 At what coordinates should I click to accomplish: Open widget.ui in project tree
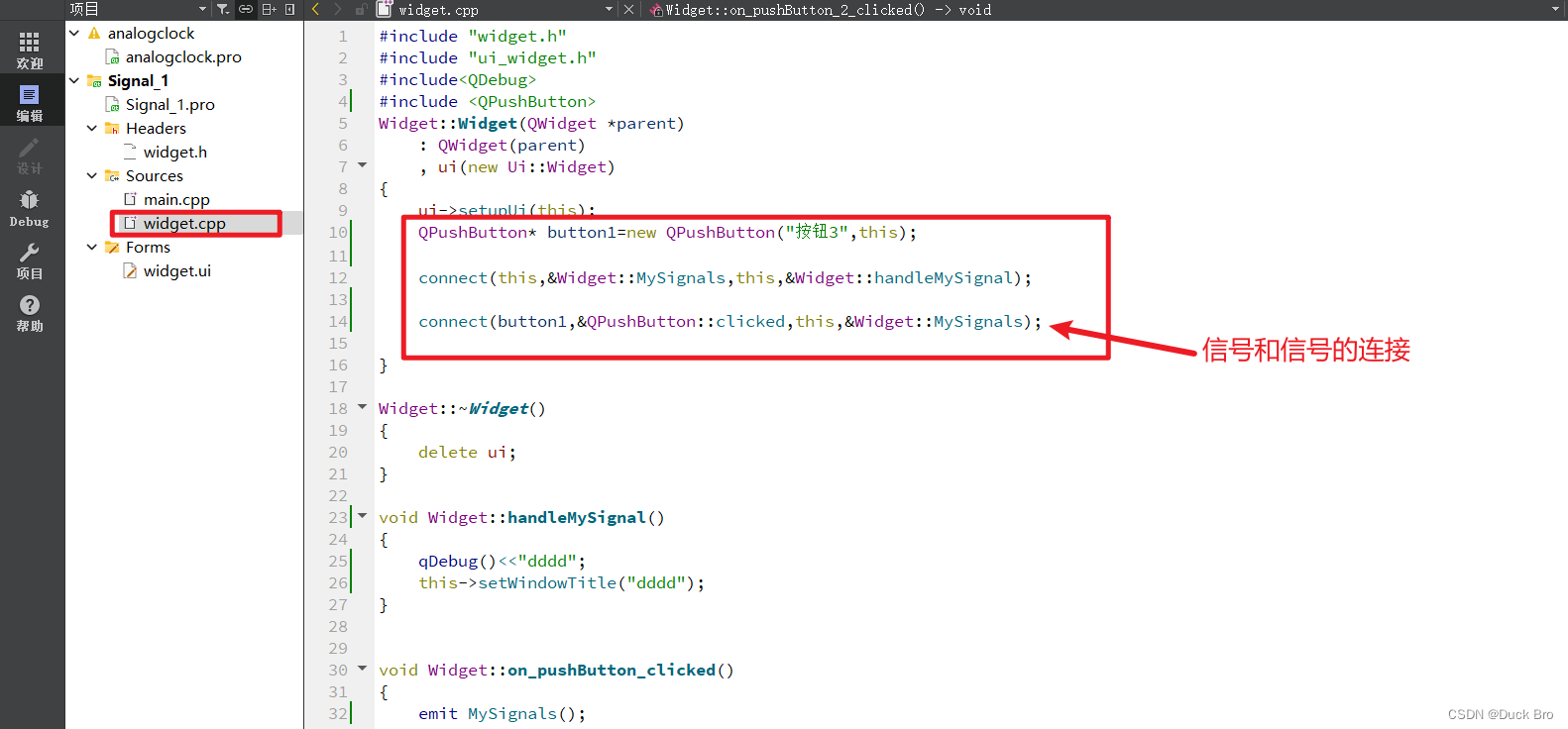(x=177, y=270)
